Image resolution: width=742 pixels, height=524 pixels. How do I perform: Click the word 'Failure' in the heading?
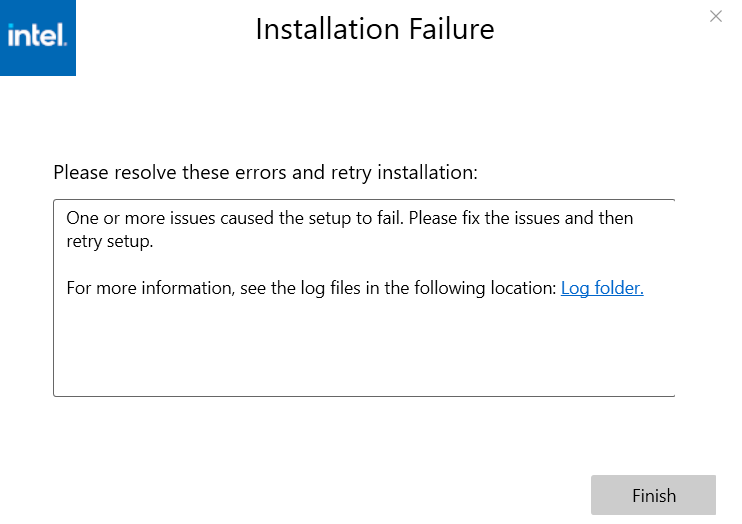pos(449,29)
